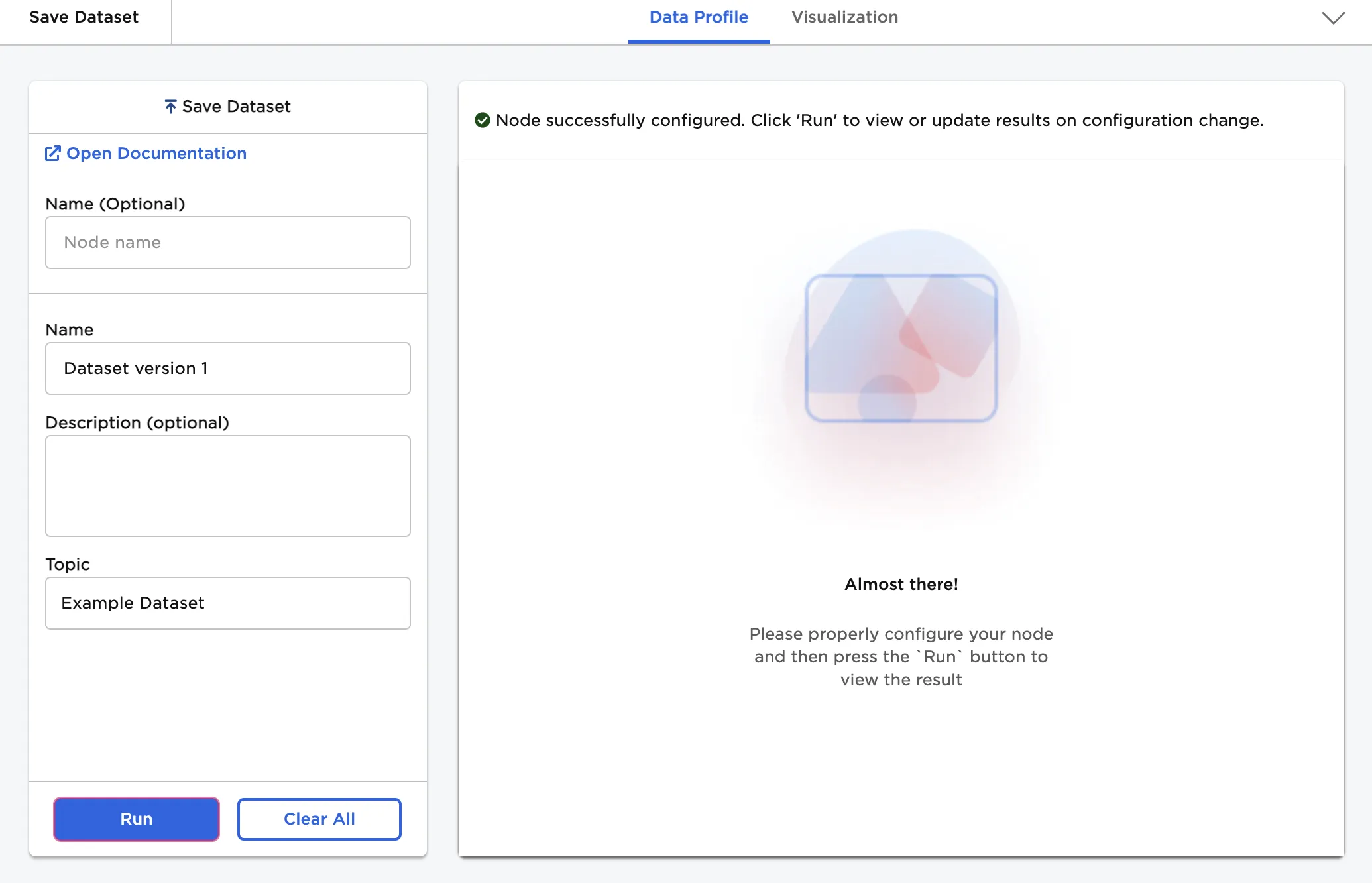
Task: Click the placeholder illustration in results panel
Action: pos(901,349)
